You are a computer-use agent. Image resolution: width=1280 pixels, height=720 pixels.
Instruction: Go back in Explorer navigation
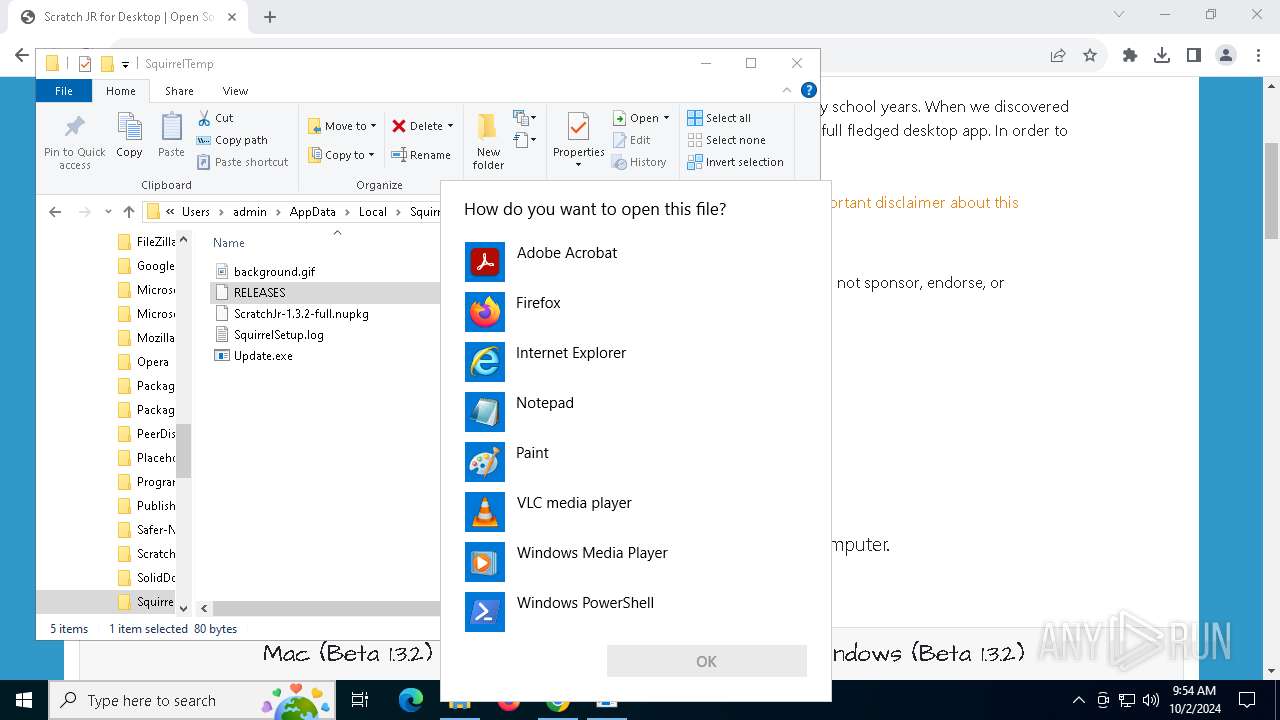click(x=55, y=212)
